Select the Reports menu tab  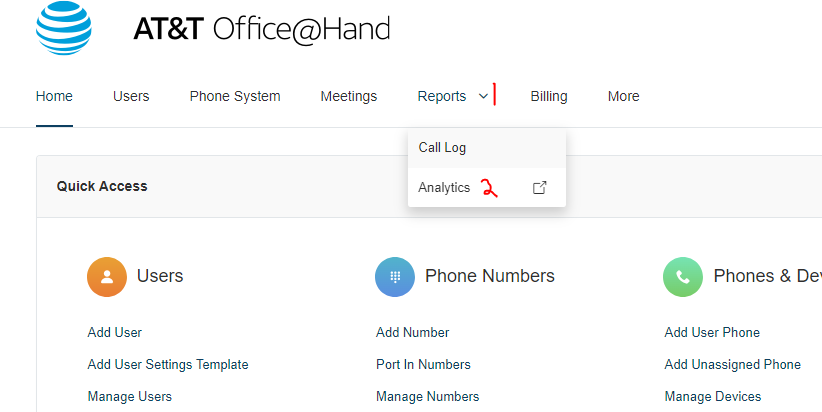pyautogui.click(x=441, y=96)
